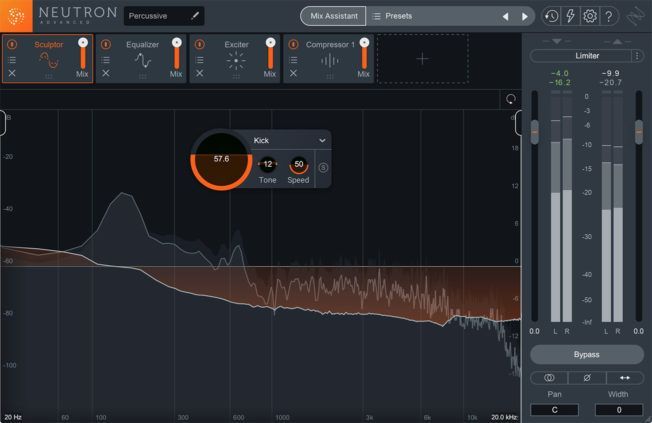
Task: Adjust the Exciter Mix slider
Action: tap(270, 53)
